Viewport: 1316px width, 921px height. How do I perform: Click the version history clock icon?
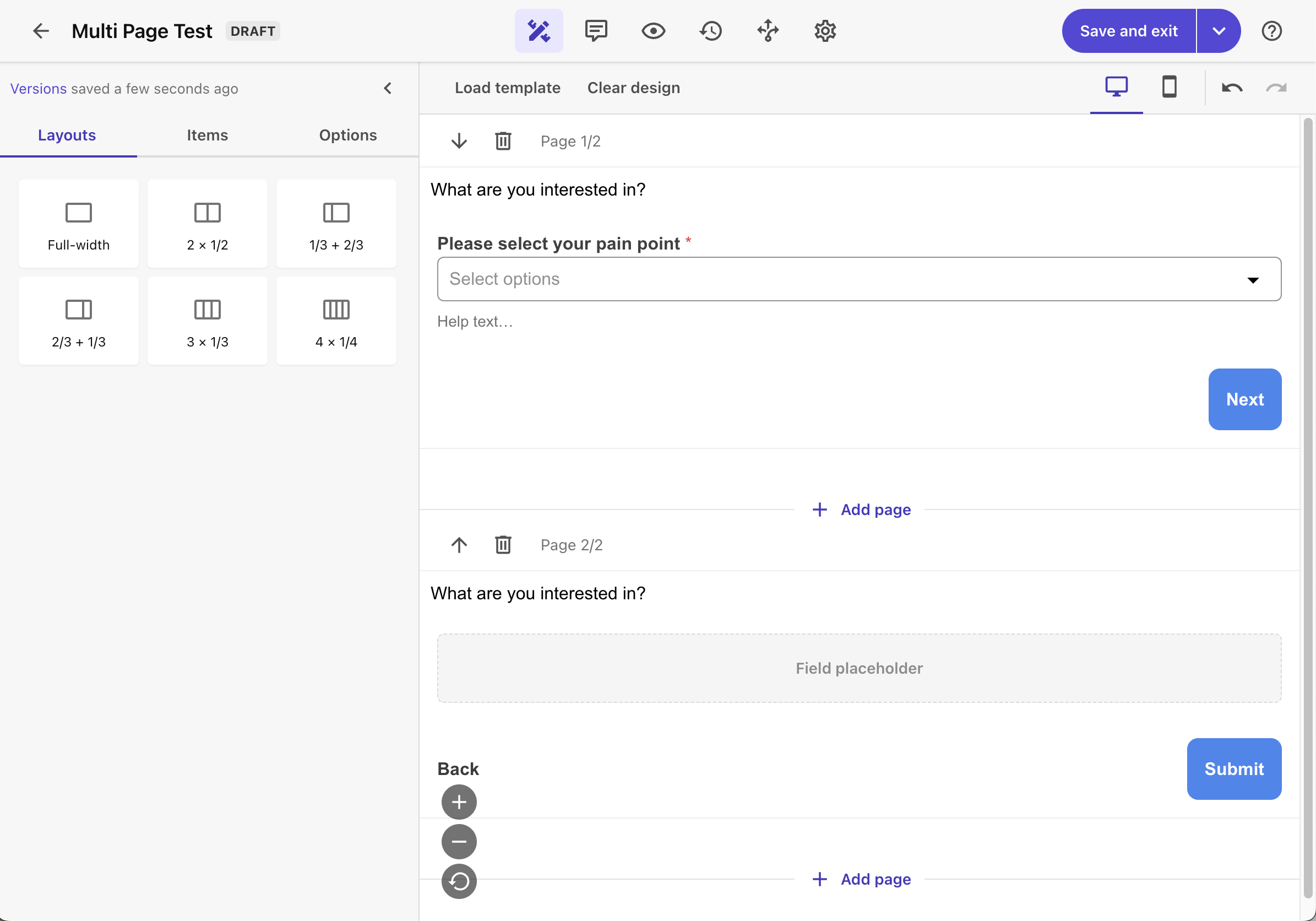click(710, 30)
